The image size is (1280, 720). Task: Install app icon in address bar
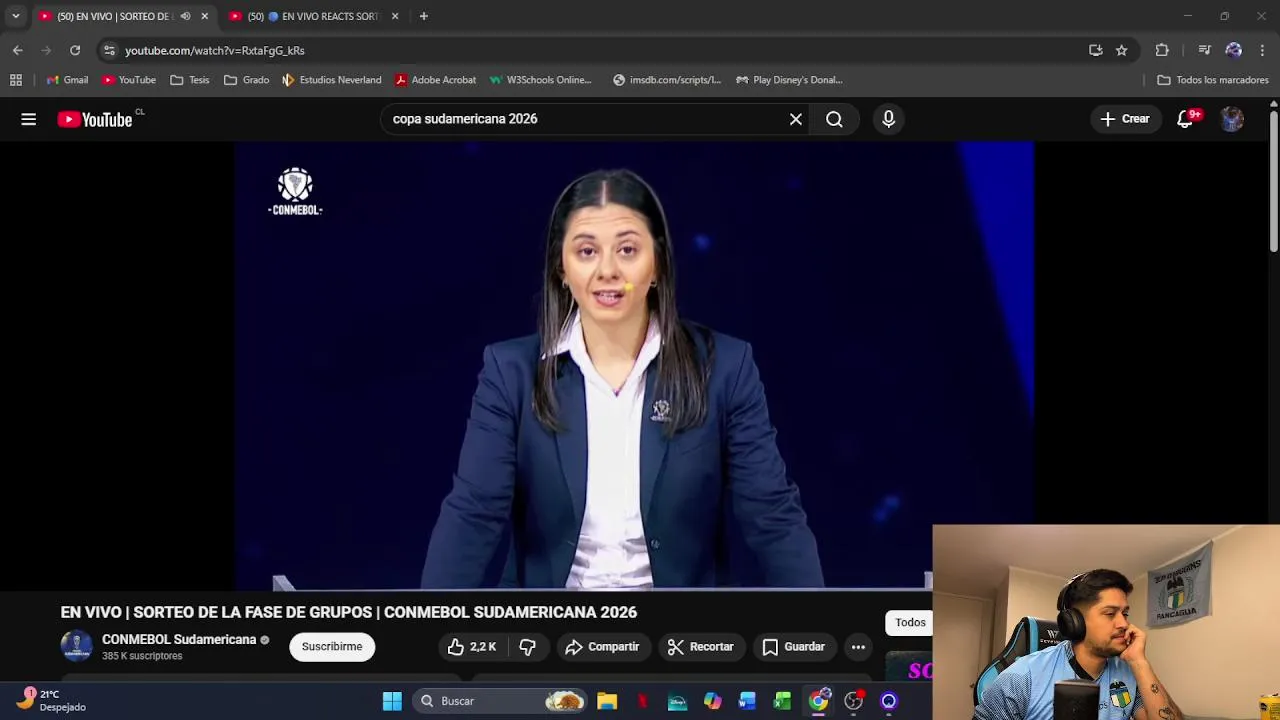coord(1096,50)
